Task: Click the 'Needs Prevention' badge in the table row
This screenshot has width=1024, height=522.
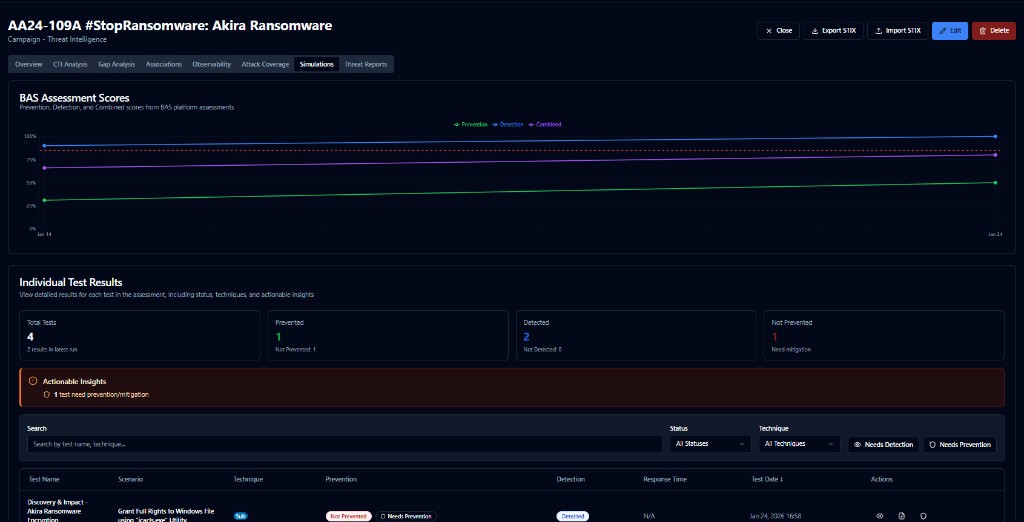Action: (406, 516)
